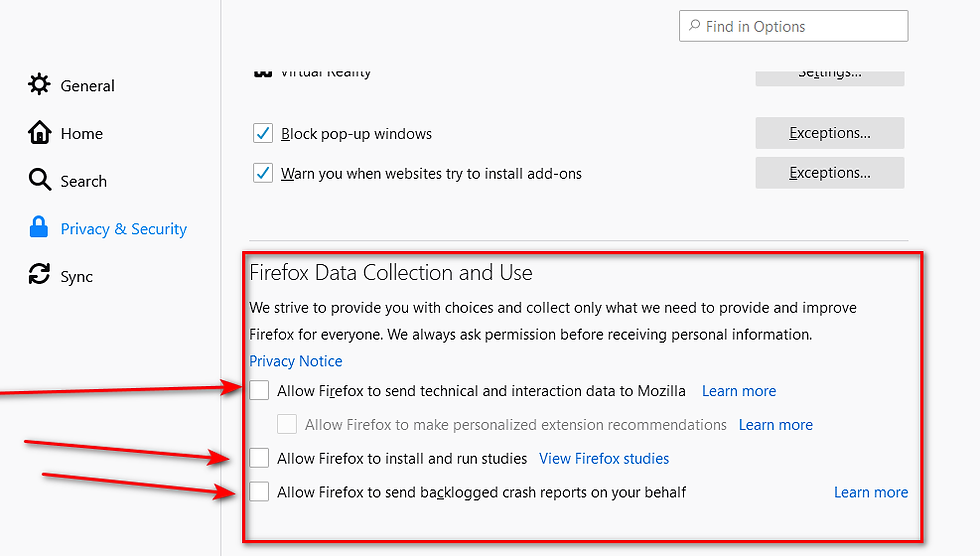Open the Privacy Notice link

click(296, 361)
